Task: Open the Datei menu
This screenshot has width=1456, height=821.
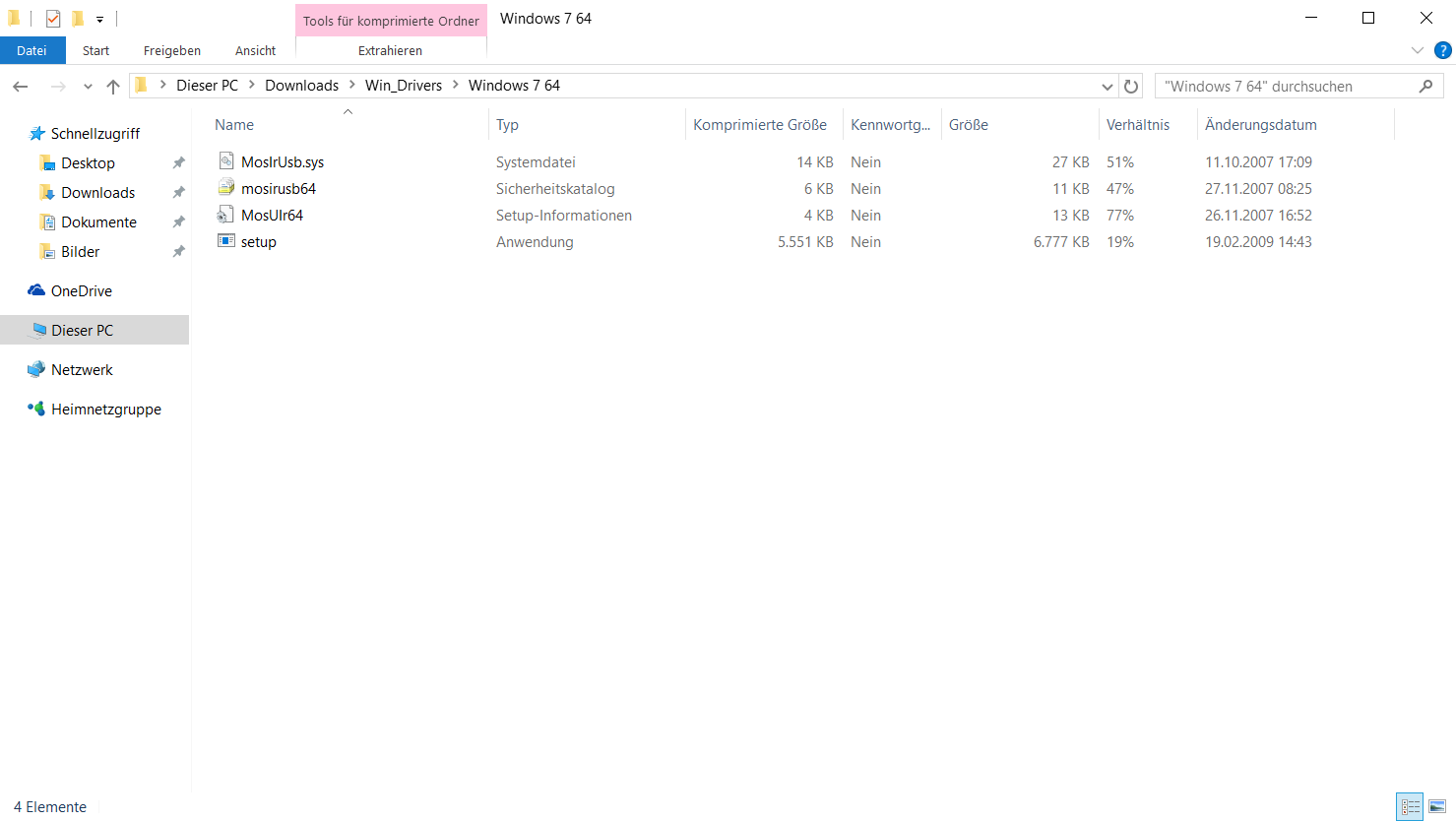Action: tap(32, 50)
